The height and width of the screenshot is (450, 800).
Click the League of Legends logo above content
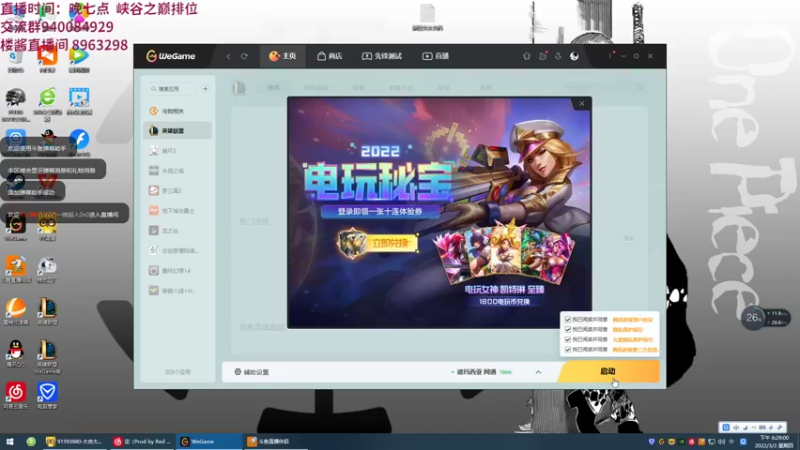239,88
